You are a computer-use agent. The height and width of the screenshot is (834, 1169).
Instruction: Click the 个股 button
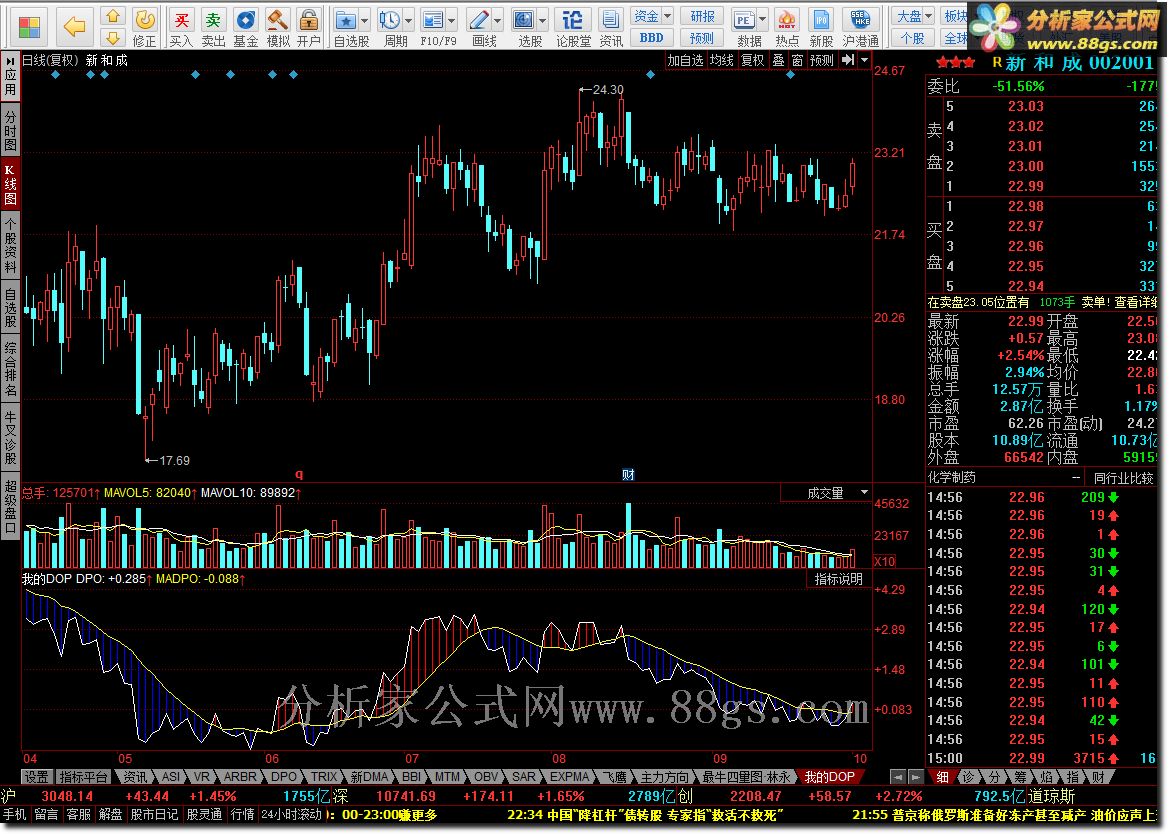tap(913, 37)
